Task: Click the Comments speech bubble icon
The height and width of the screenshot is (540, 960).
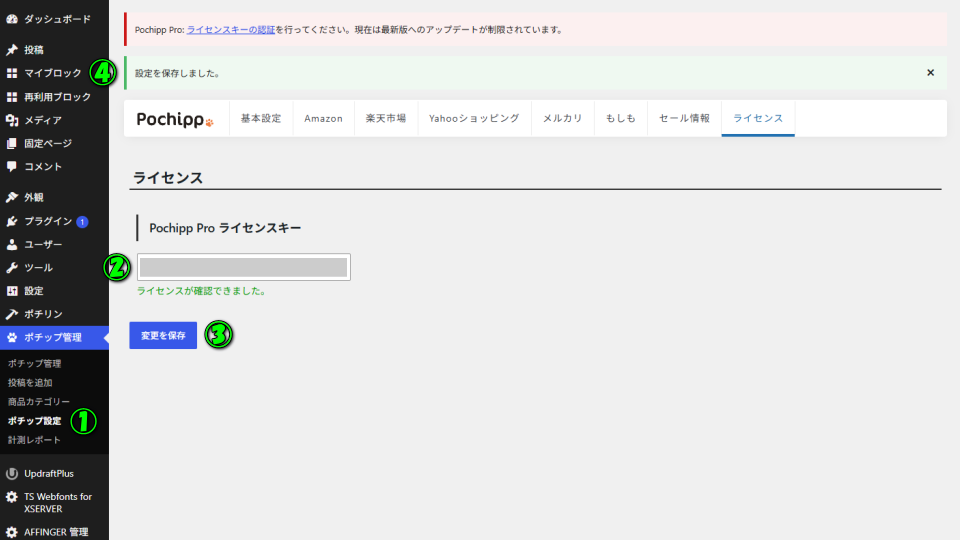Action: [x=12, y=167]
